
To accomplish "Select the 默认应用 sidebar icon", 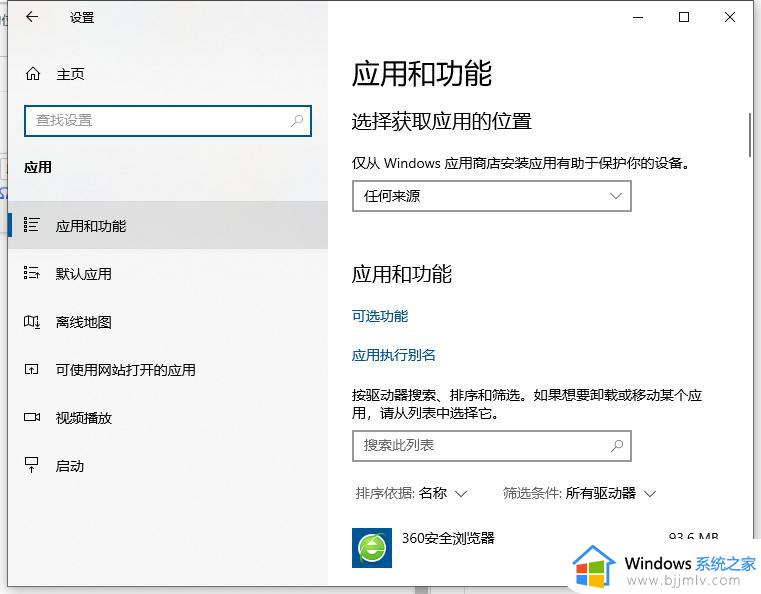I will 32,273.
